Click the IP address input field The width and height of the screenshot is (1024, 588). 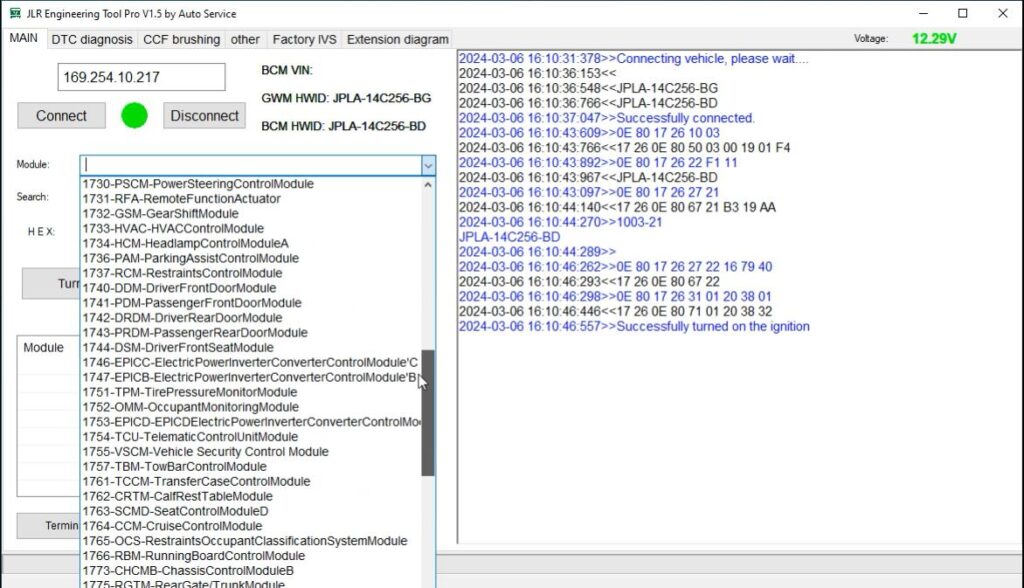pos(142,77)
